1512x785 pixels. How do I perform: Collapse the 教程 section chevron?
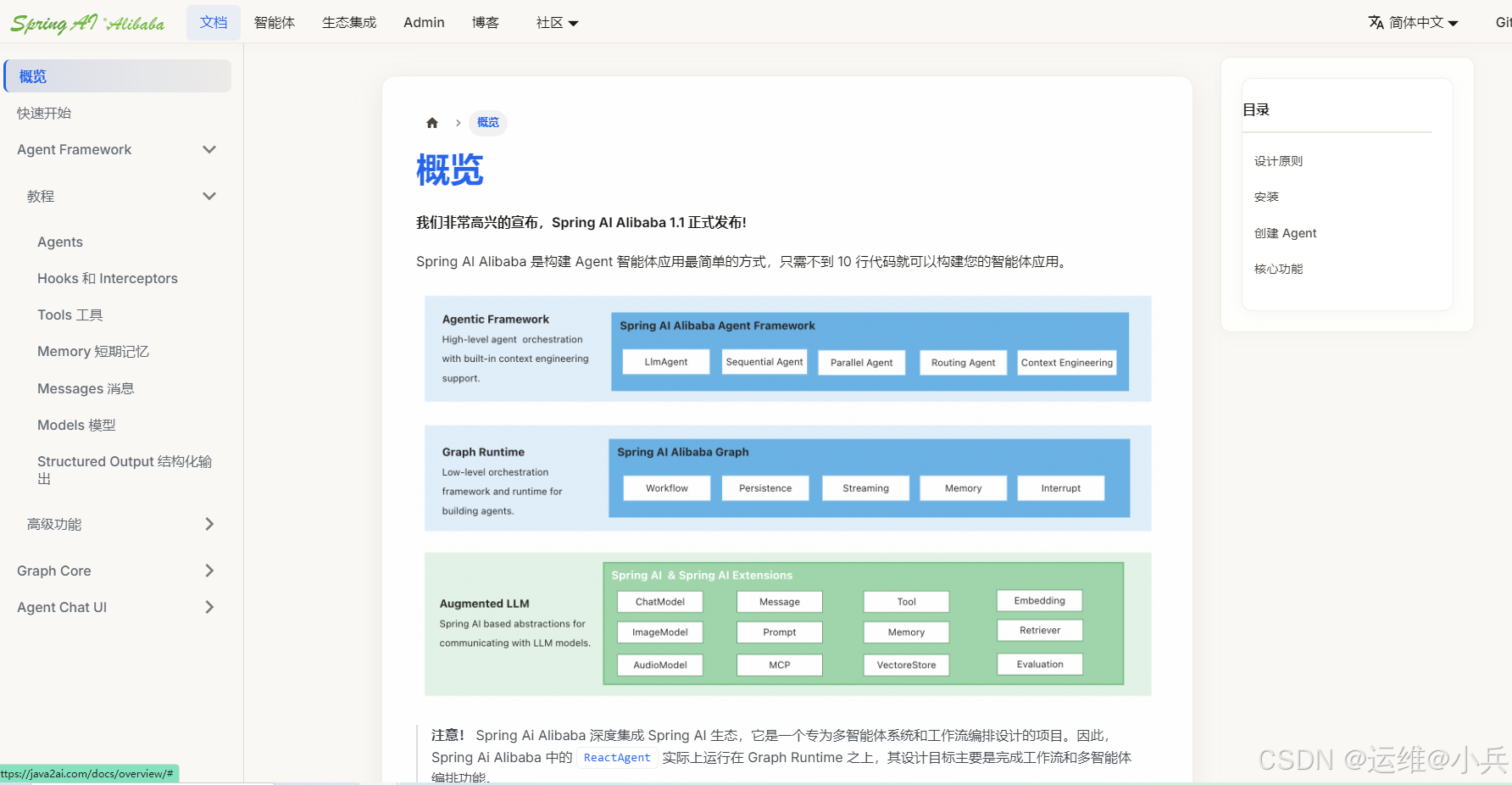[209, 197]
